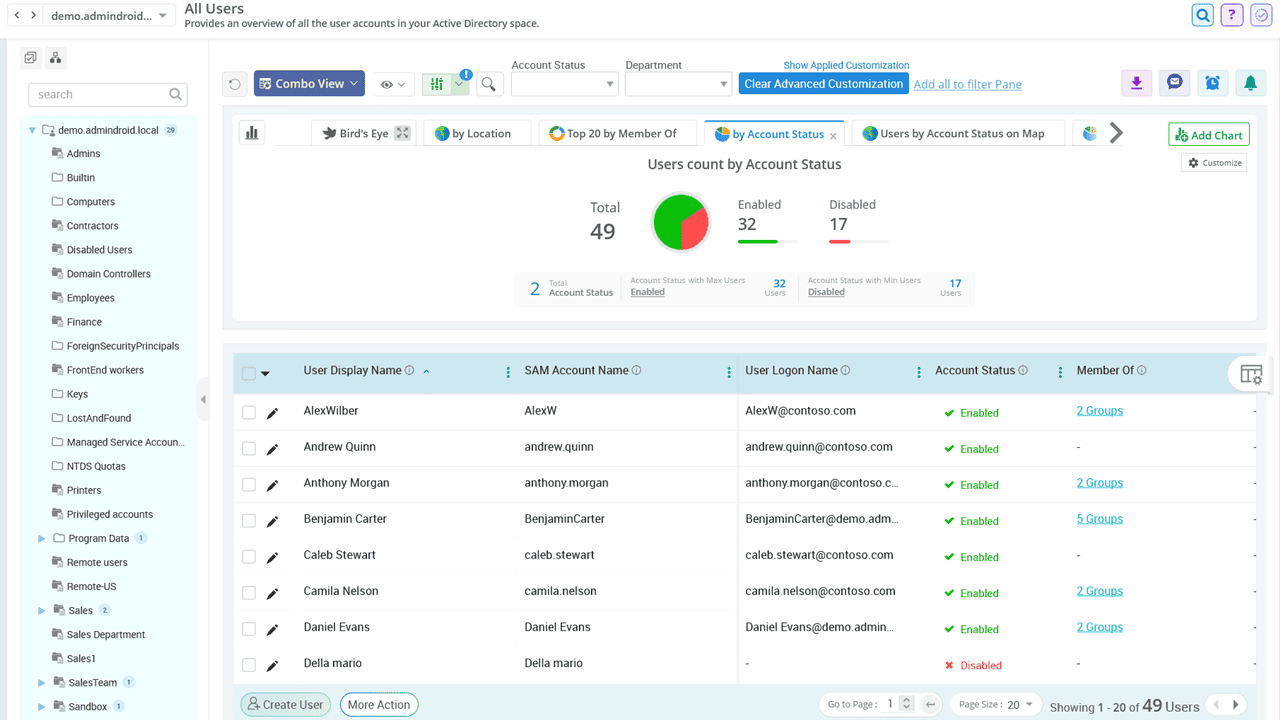Open the table column settings icon

point(1250,374)
